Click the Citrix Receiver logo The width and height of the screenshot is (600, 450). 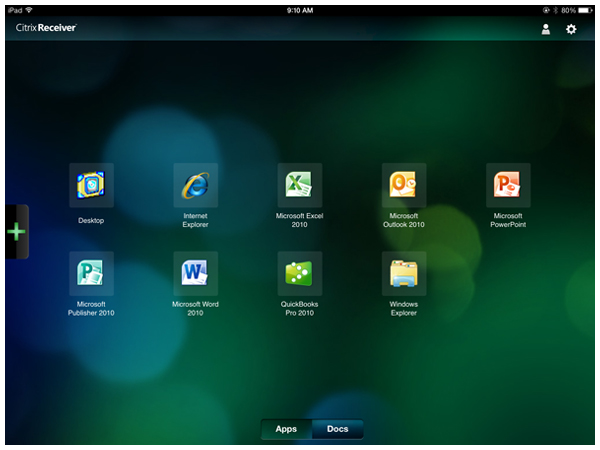(x=46, y=28)
